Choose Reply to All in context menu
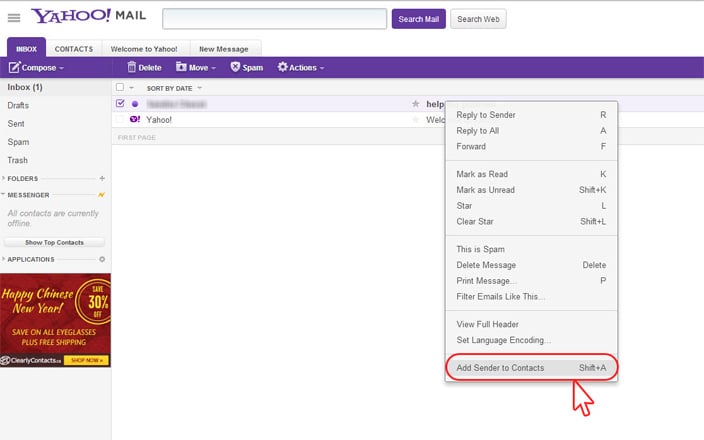Screen dimensions: 704x440 click(x=531, y=131)
